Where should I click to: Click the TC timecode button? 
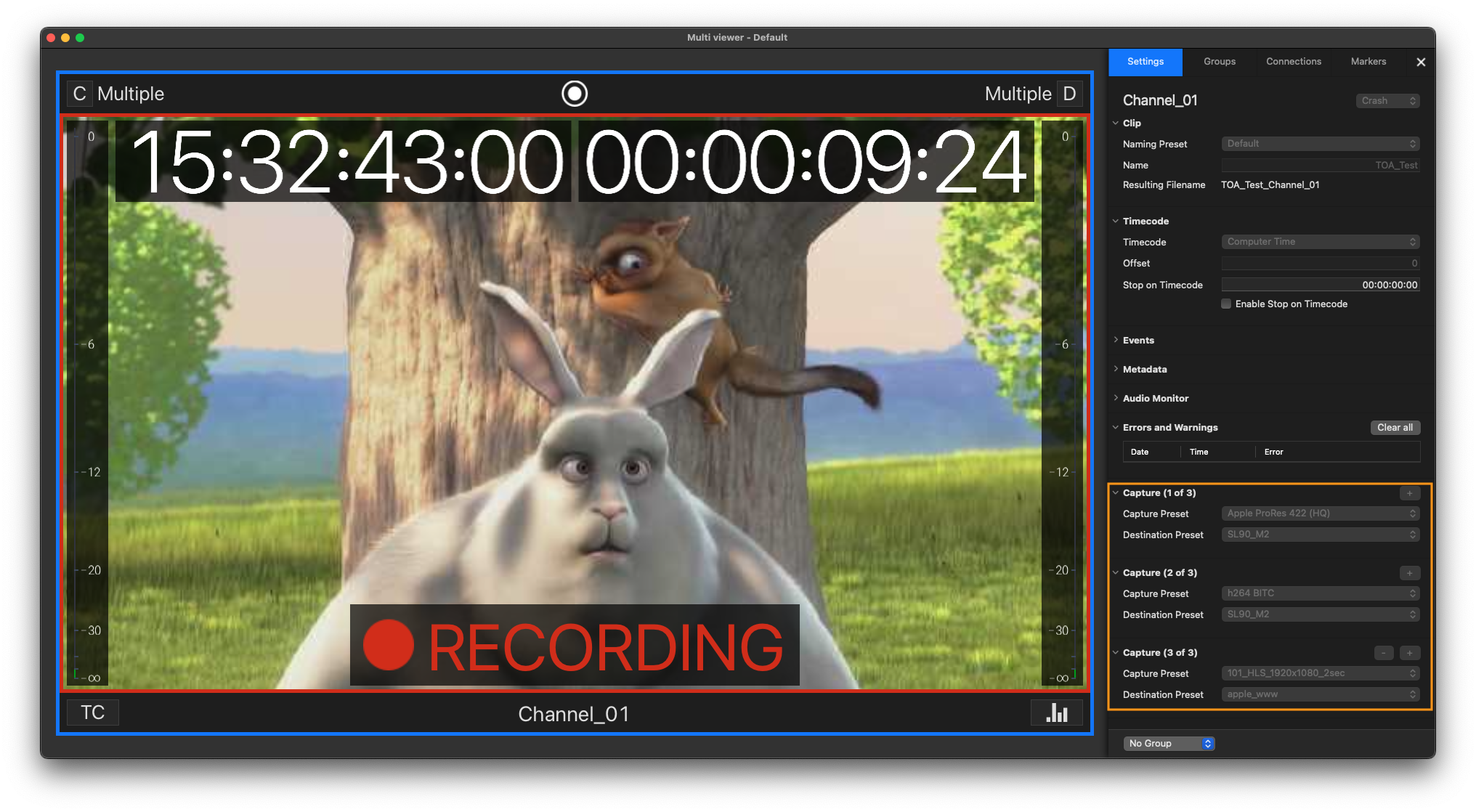pyautogui.click(x=93, y=712)
